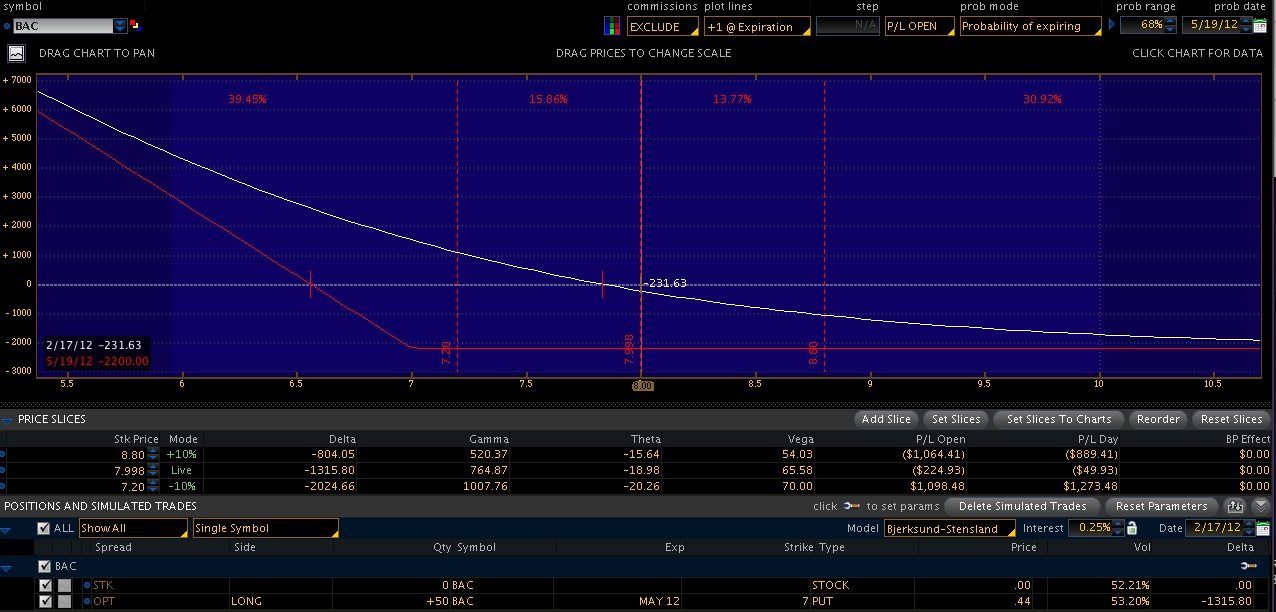
Task: Click the blue dot on the 8.80 slice row
Action: pyautogui.click(x=4, y=454)
